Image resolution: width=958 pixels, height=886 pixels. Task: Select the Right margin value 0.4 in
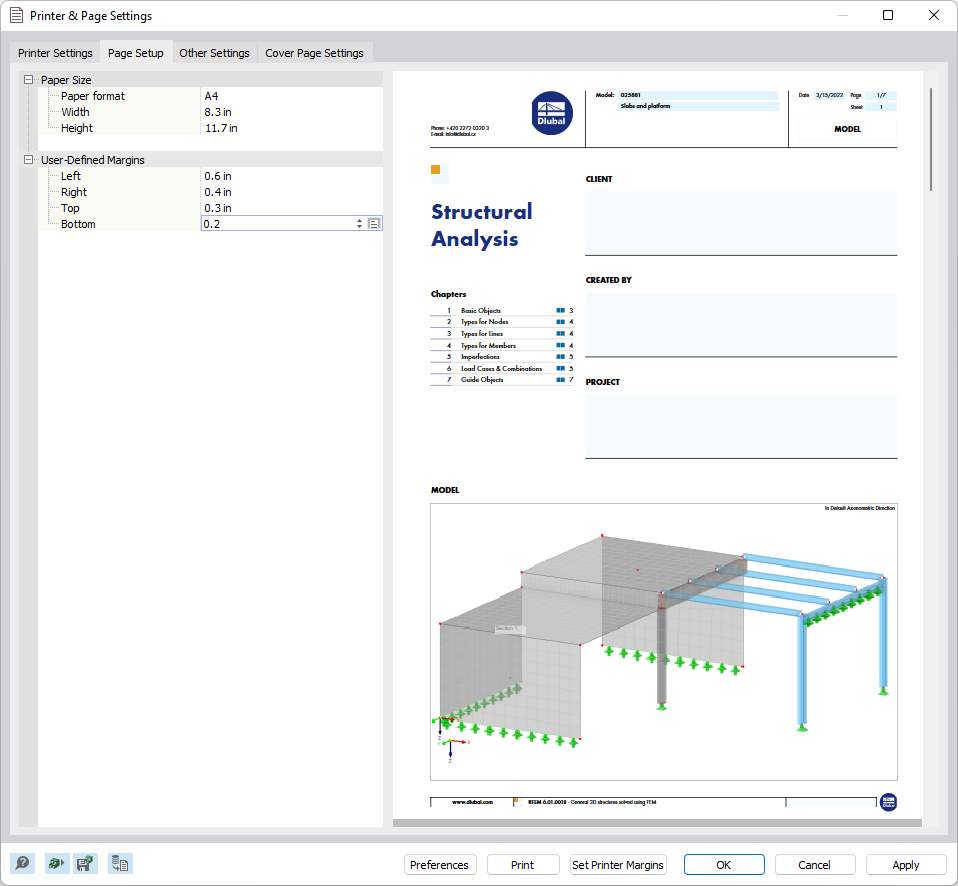[218, 192]
